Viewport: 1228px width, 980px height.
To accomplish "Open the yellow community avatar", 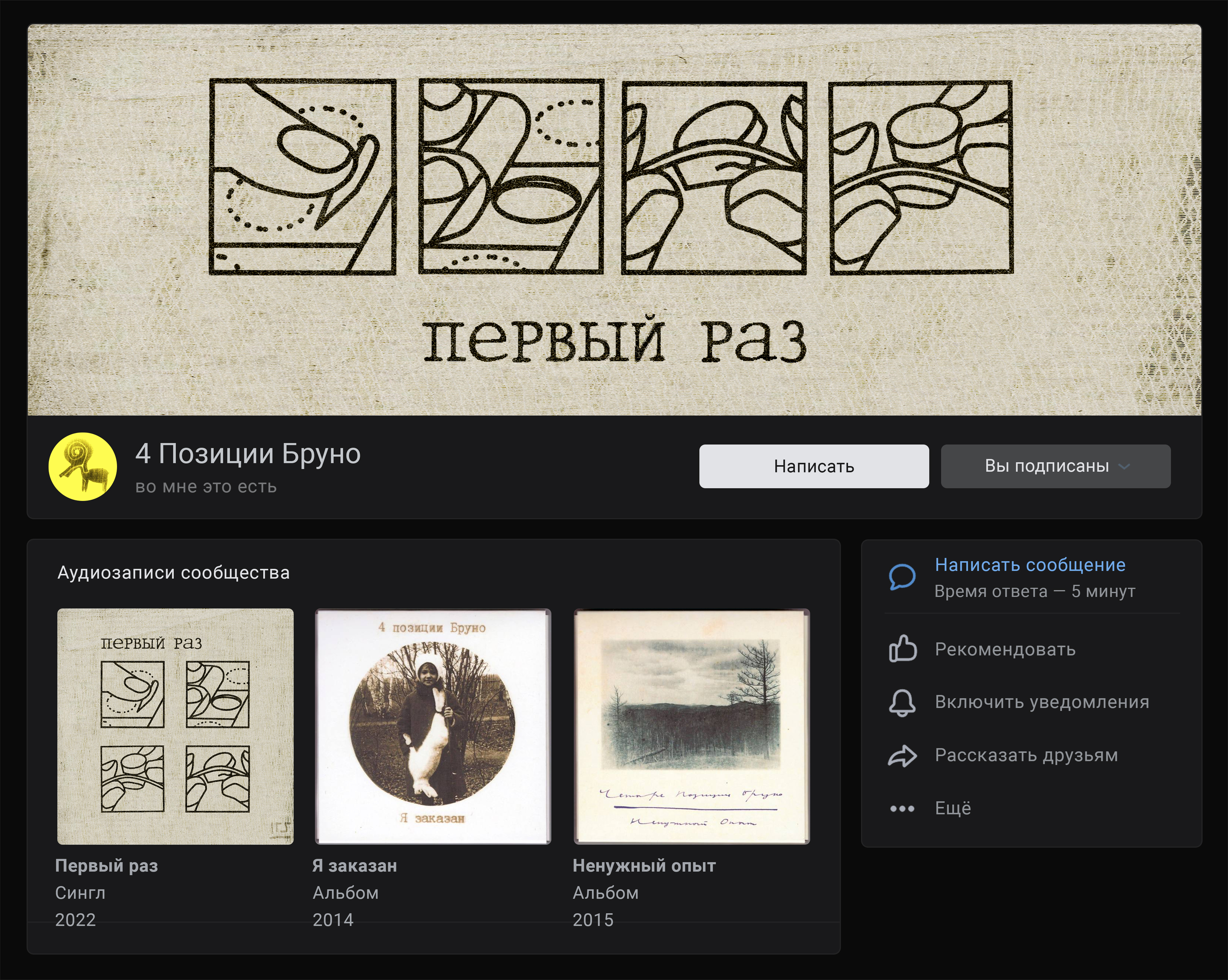I will pos(83,466).
